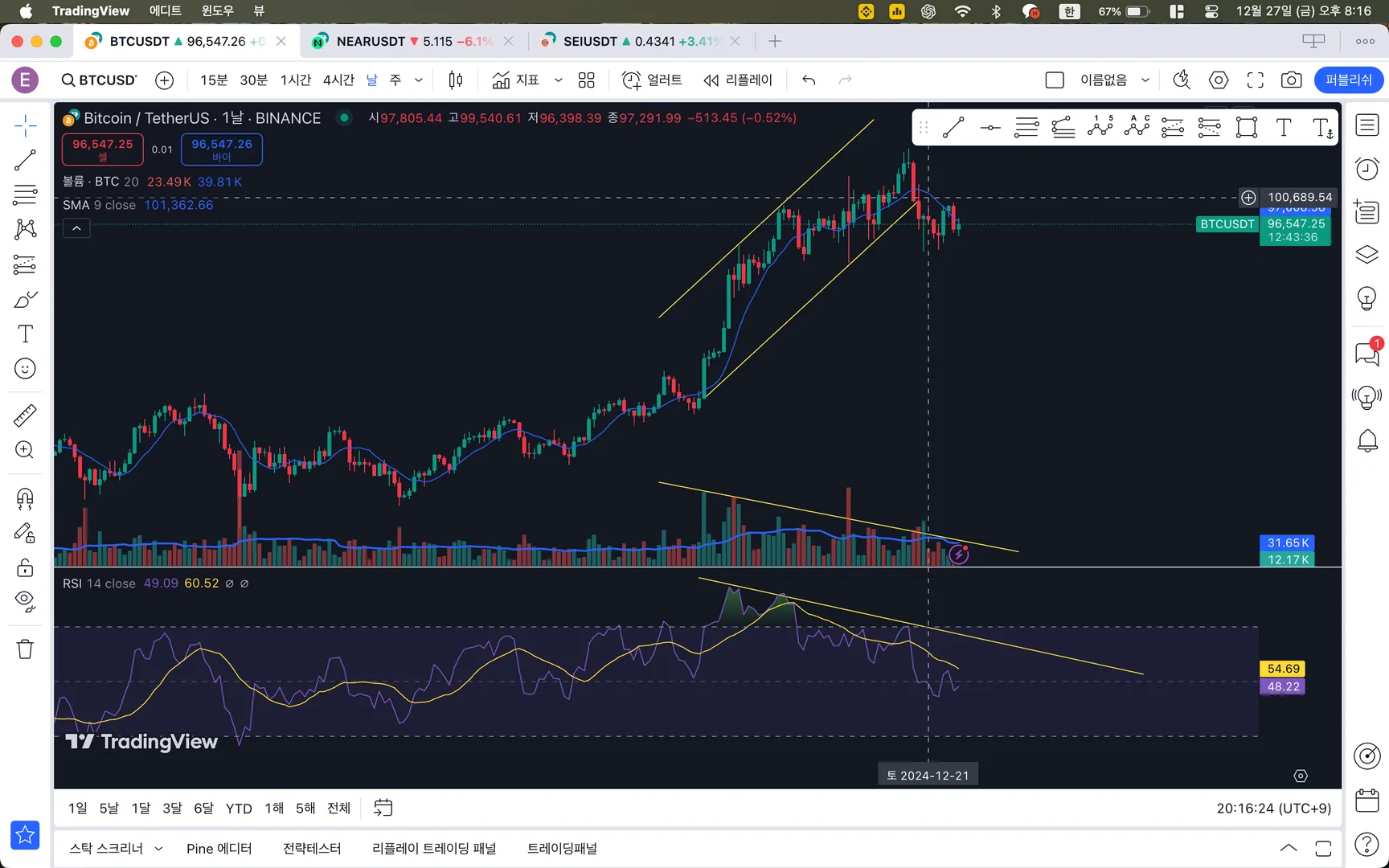Enter fullscreen chart mode

1255,80
